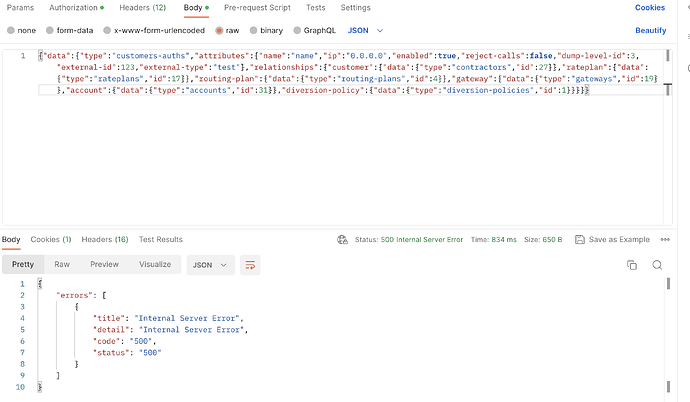
Task: Select the x-www-form-urlencoded option
Action: pos(154,30)
